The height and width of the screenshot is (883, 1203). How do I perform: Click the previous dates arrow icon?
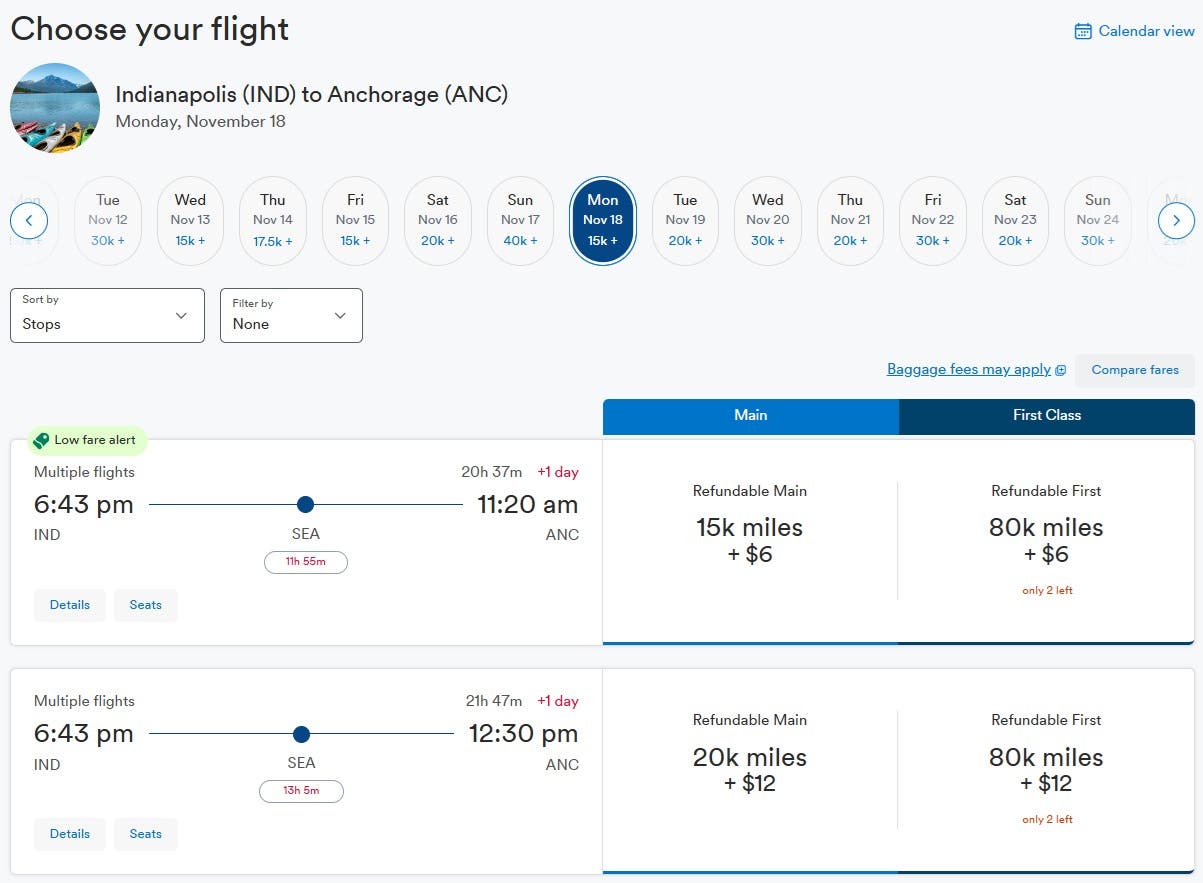(x=29, y=220)
